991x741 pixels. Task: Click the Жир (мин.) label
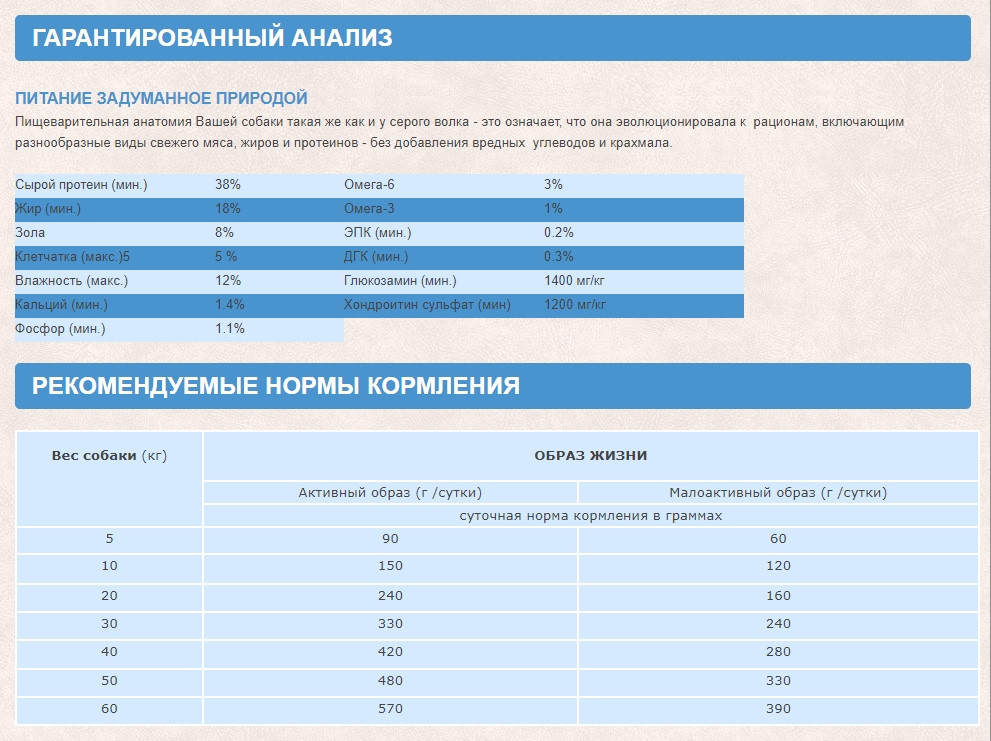coord(48,209)
